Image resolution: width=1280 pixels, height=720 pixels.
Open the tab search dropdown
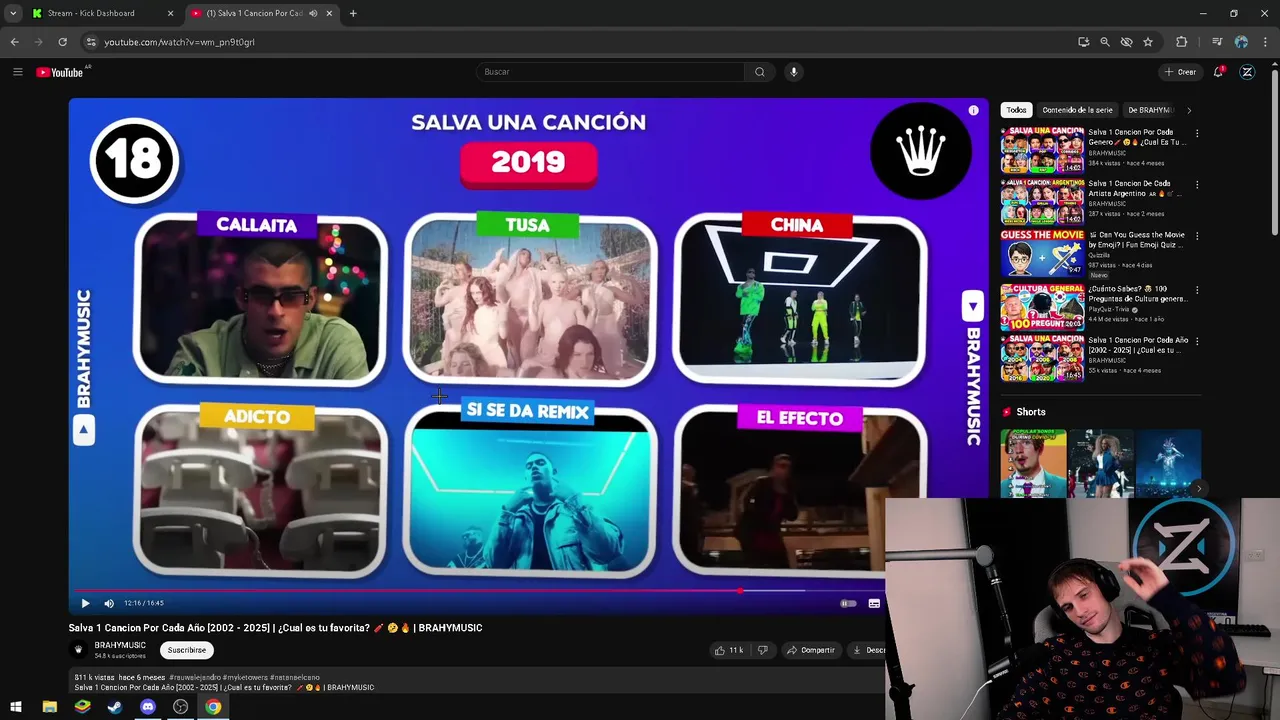pos(13,13)
